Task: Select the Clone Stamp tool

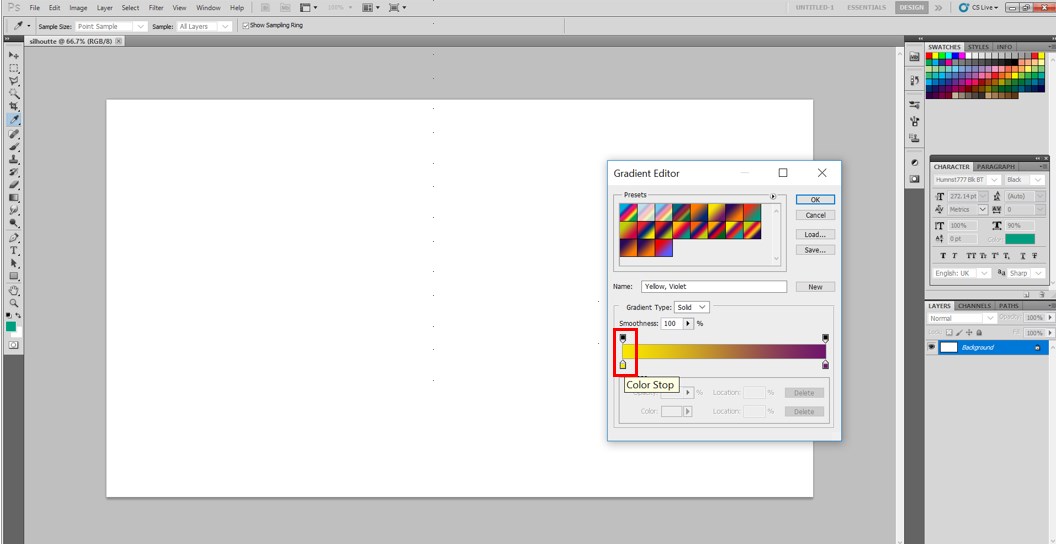Action: click(x=13, y=160)
